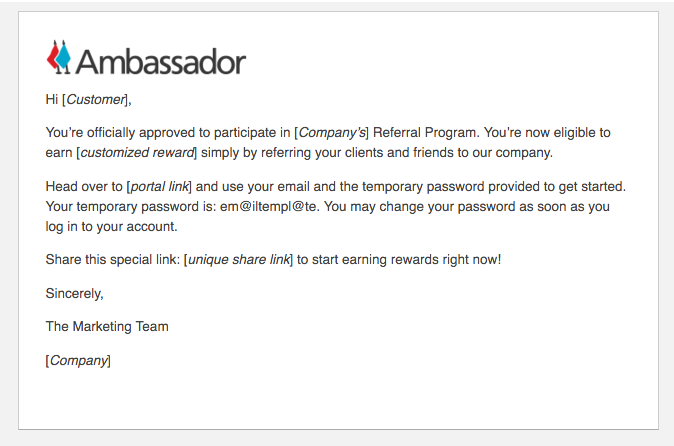Select the [customized reward] placeholder
Viewport: 674px width, 446px height.
(x=137, y=153)
